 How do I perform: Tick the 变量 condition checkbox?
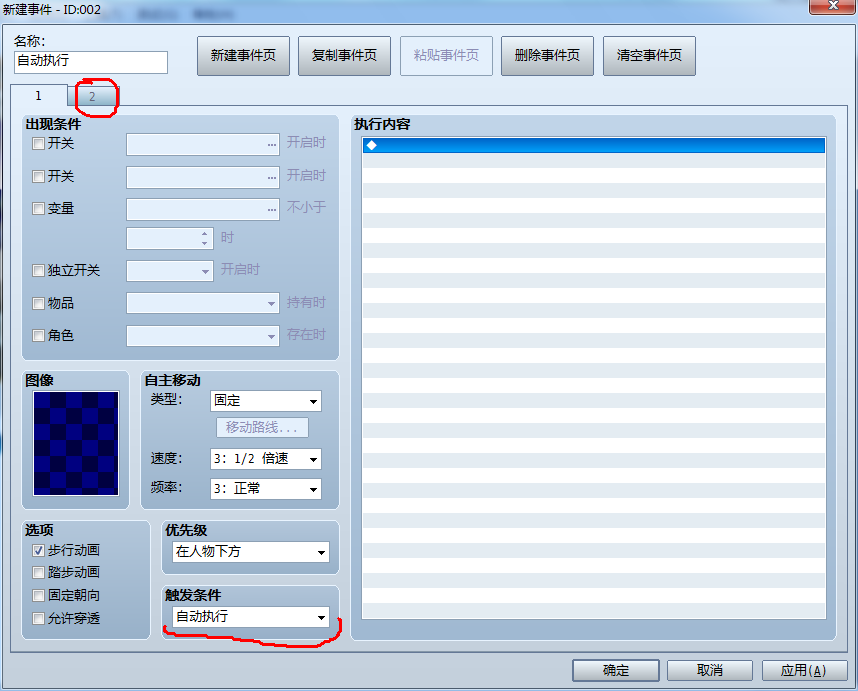[38, 208]
